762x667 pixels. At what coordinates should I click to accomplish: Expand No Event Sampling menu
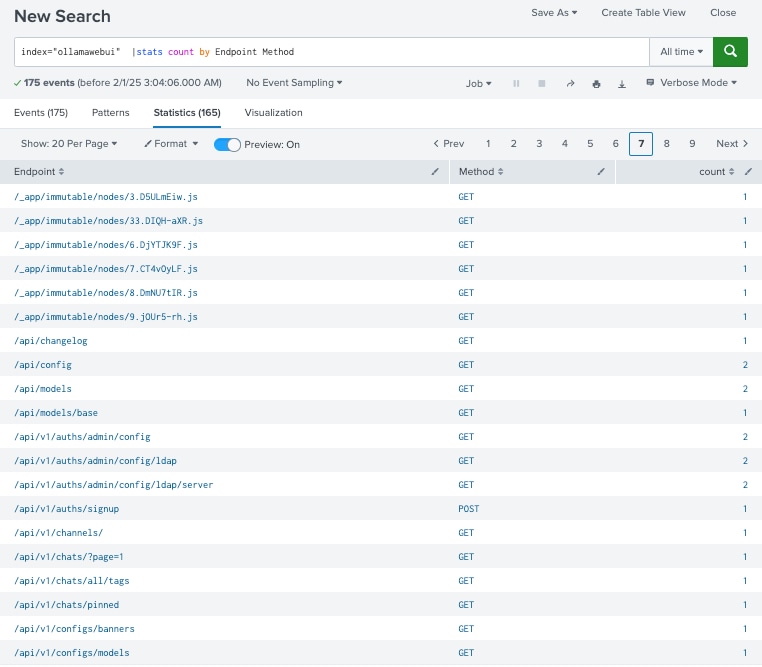[294, 83]
